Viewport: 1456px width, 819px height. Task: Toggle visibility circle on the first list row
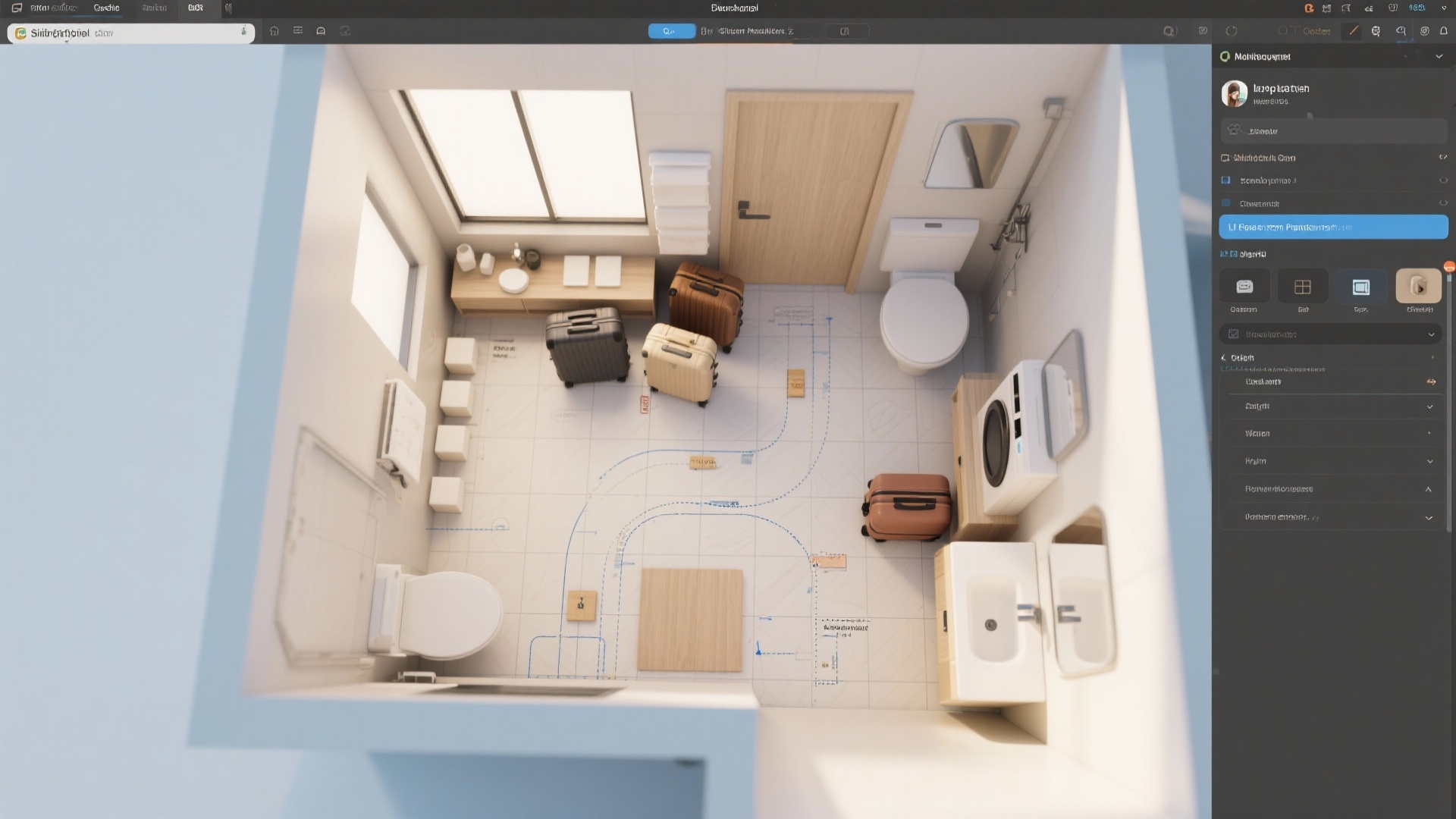pos(1442,180)
